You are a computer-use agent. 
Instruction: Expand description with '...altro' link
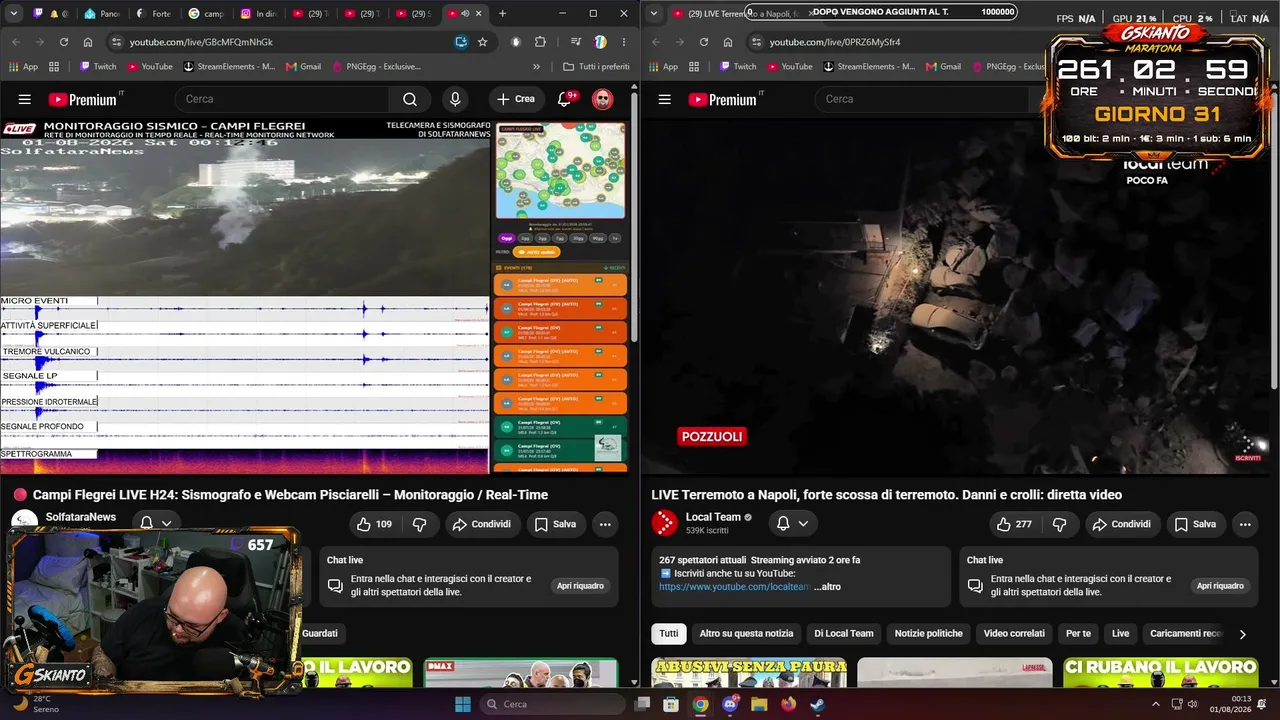(x=828, y=587)
